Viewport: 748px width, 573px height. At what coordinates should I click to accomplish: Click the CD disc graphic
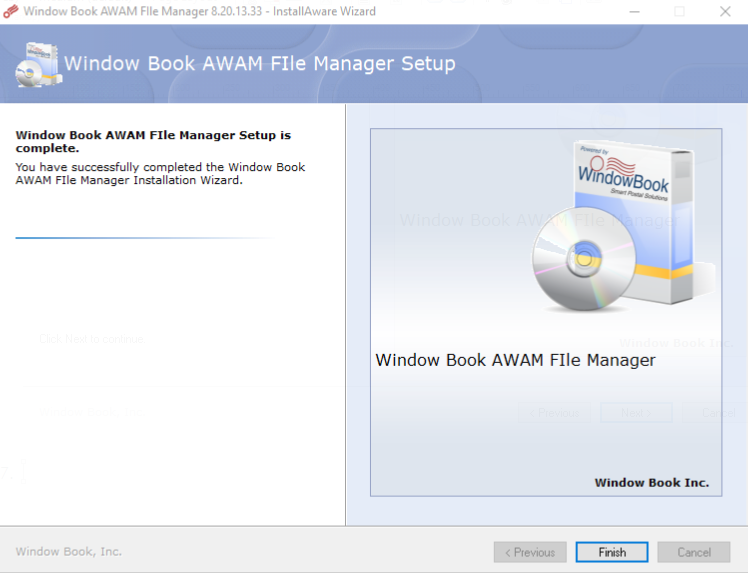tap(584, 259)
